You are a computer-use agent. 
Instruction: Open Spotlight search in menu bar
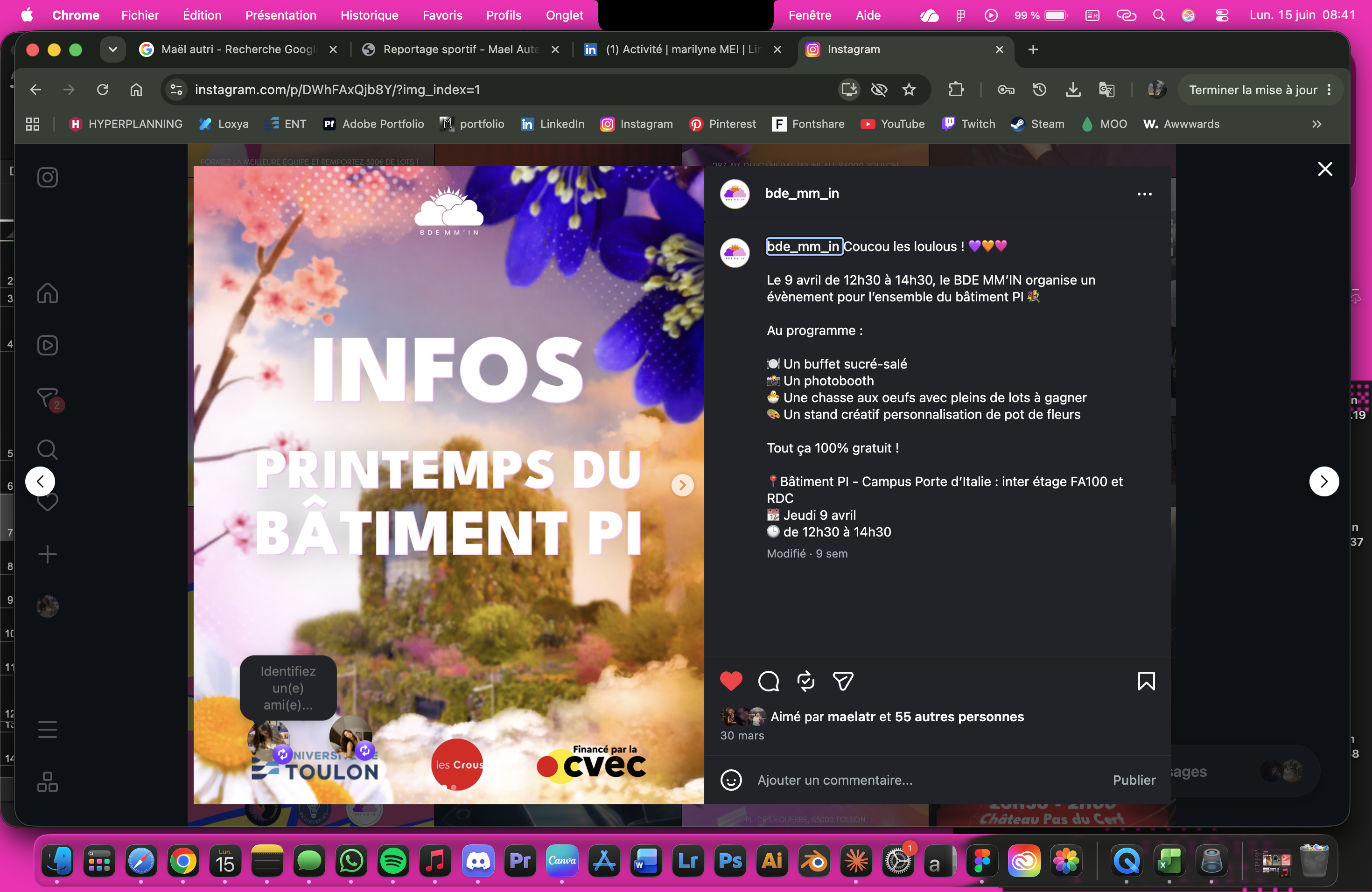tap(1158, 15)
